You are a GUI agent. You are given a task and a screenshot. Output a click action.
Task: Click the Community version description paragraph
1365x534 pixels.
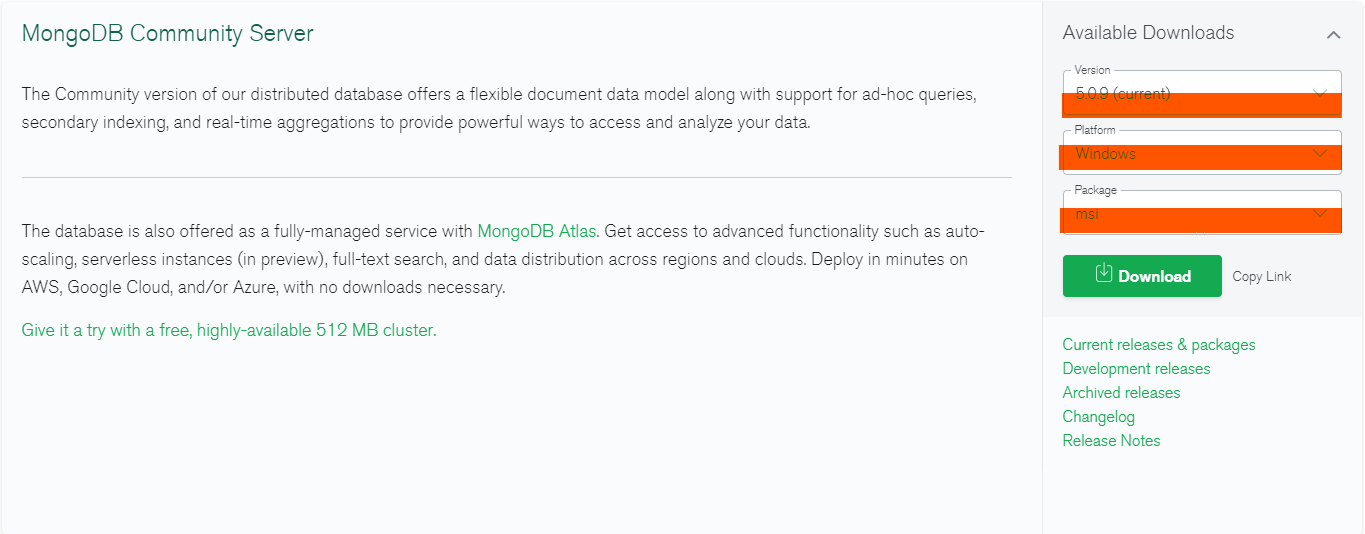pos(499,108)
